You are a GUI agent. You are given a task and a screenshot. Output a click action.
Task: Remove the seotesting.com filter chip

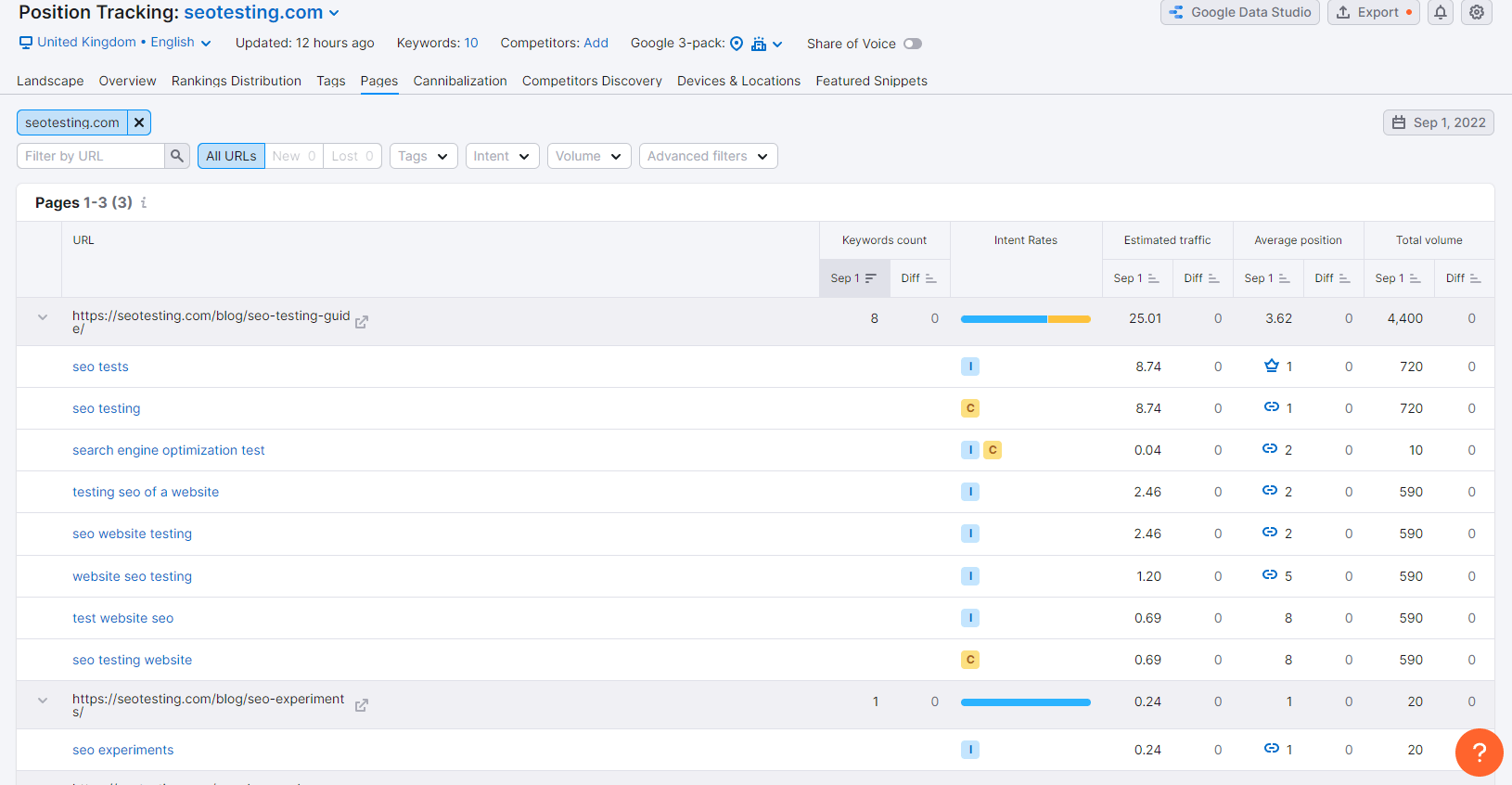(x=139, y=122)
